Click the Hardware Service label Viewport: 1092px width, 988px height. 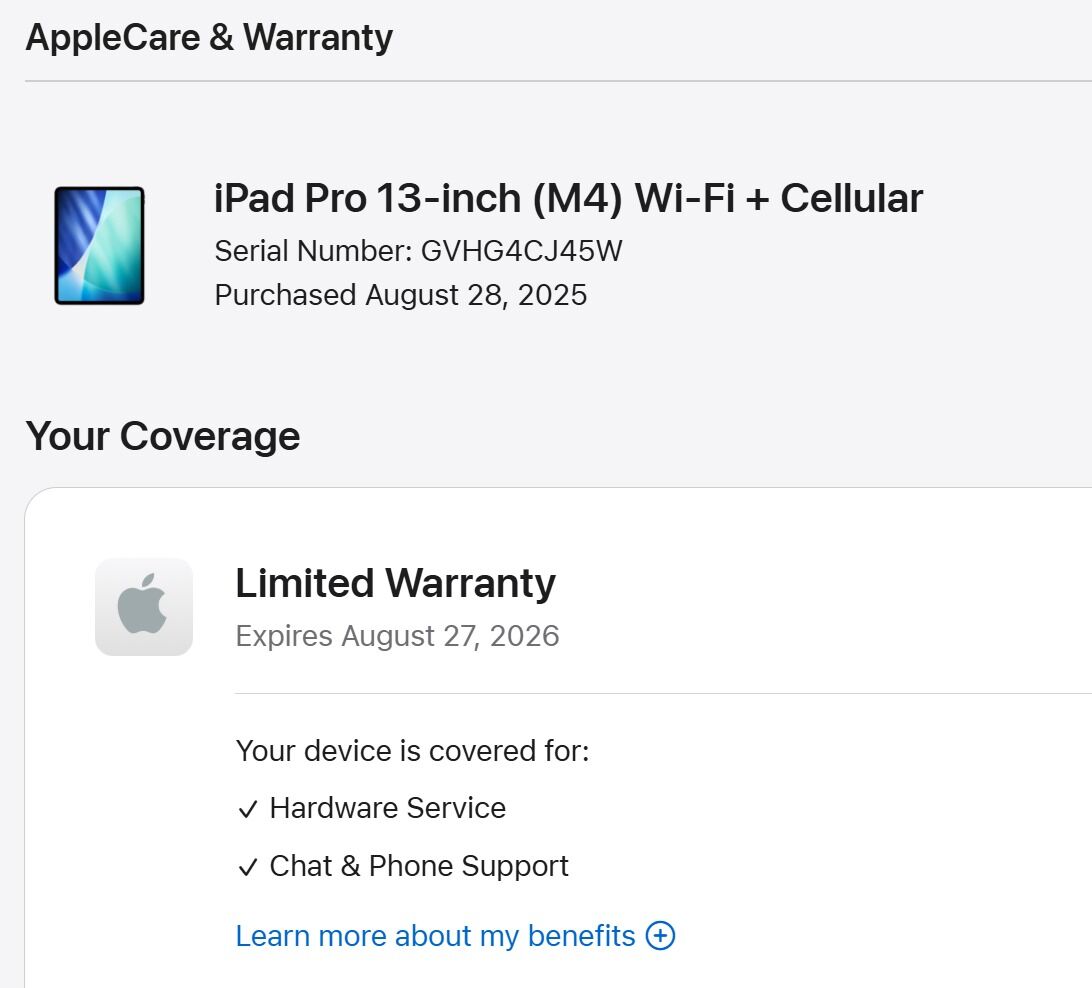tap(387, 808)
